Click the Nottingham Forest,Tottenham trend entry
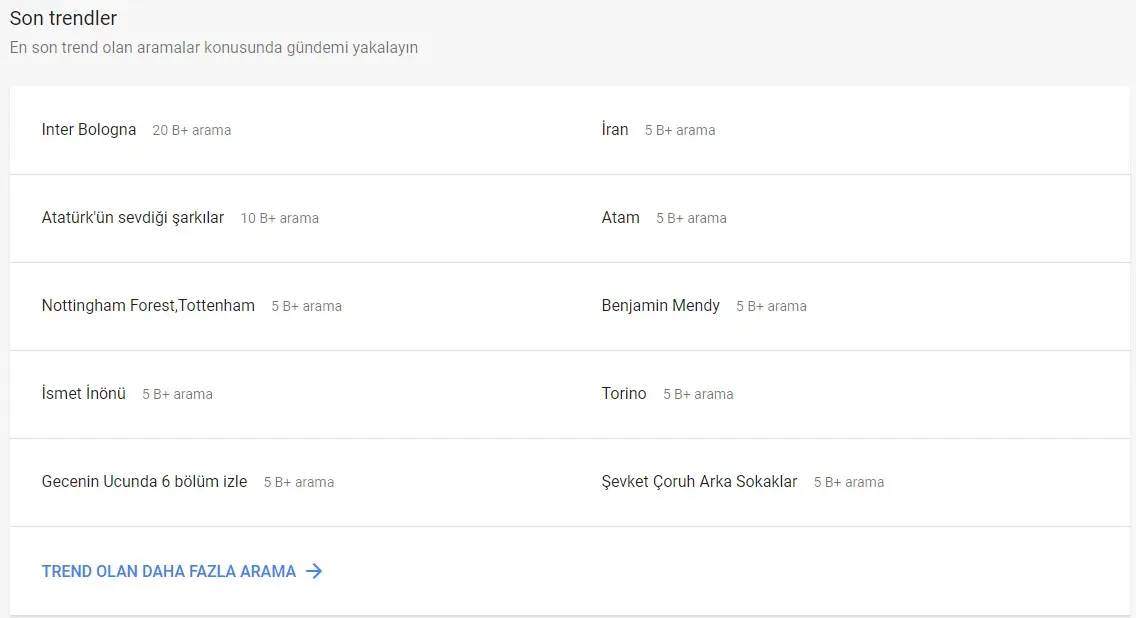 click(148, 306)
